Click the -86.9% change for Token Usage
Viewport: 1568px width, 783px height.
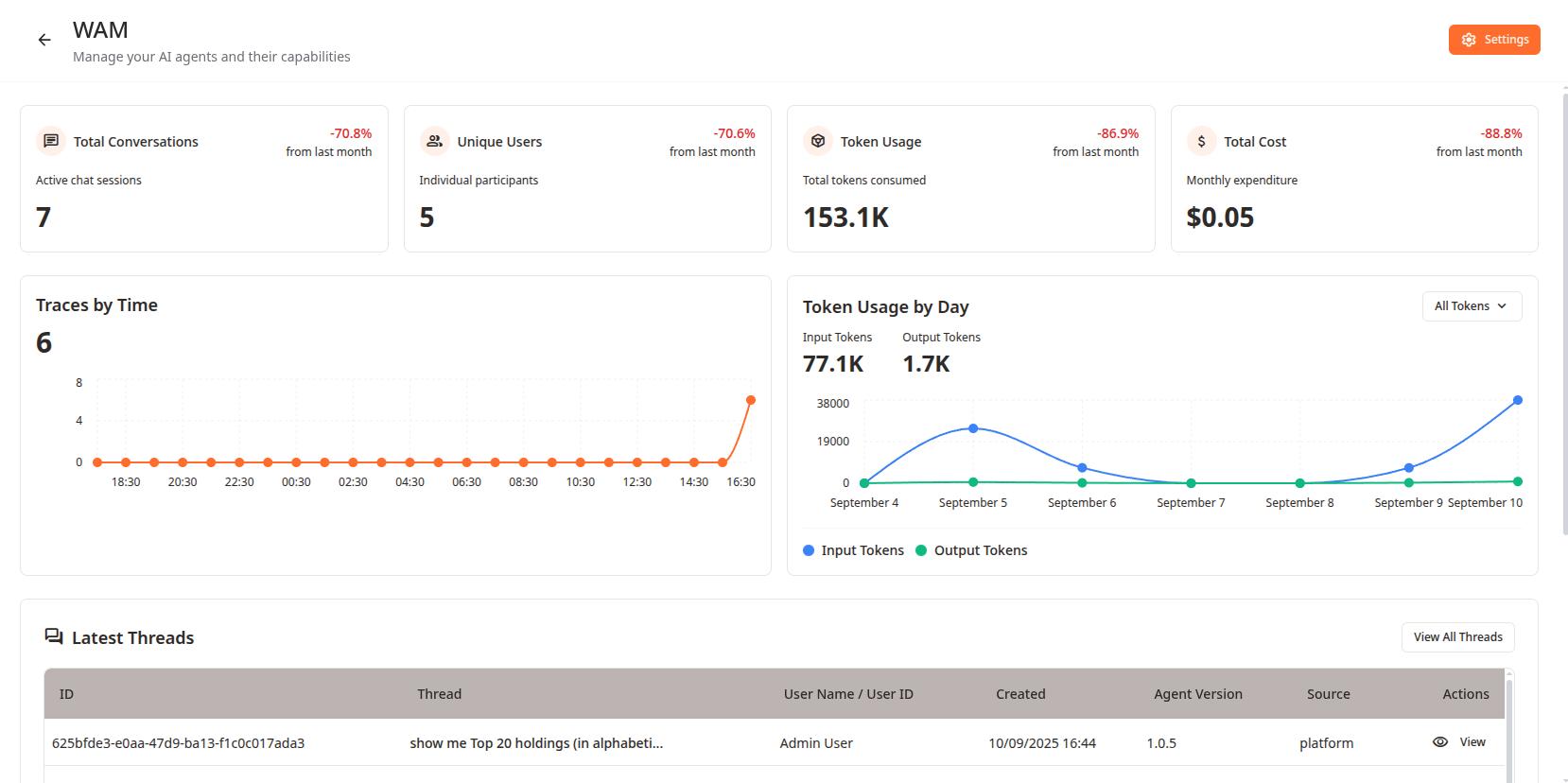[x=1118, y=133]
